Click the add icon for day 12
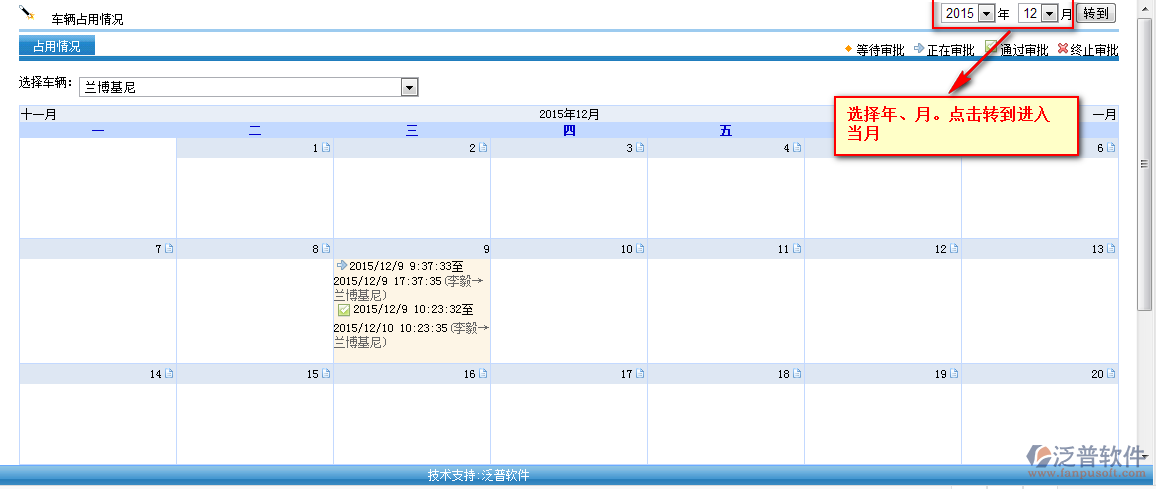 tap(954, 249)
